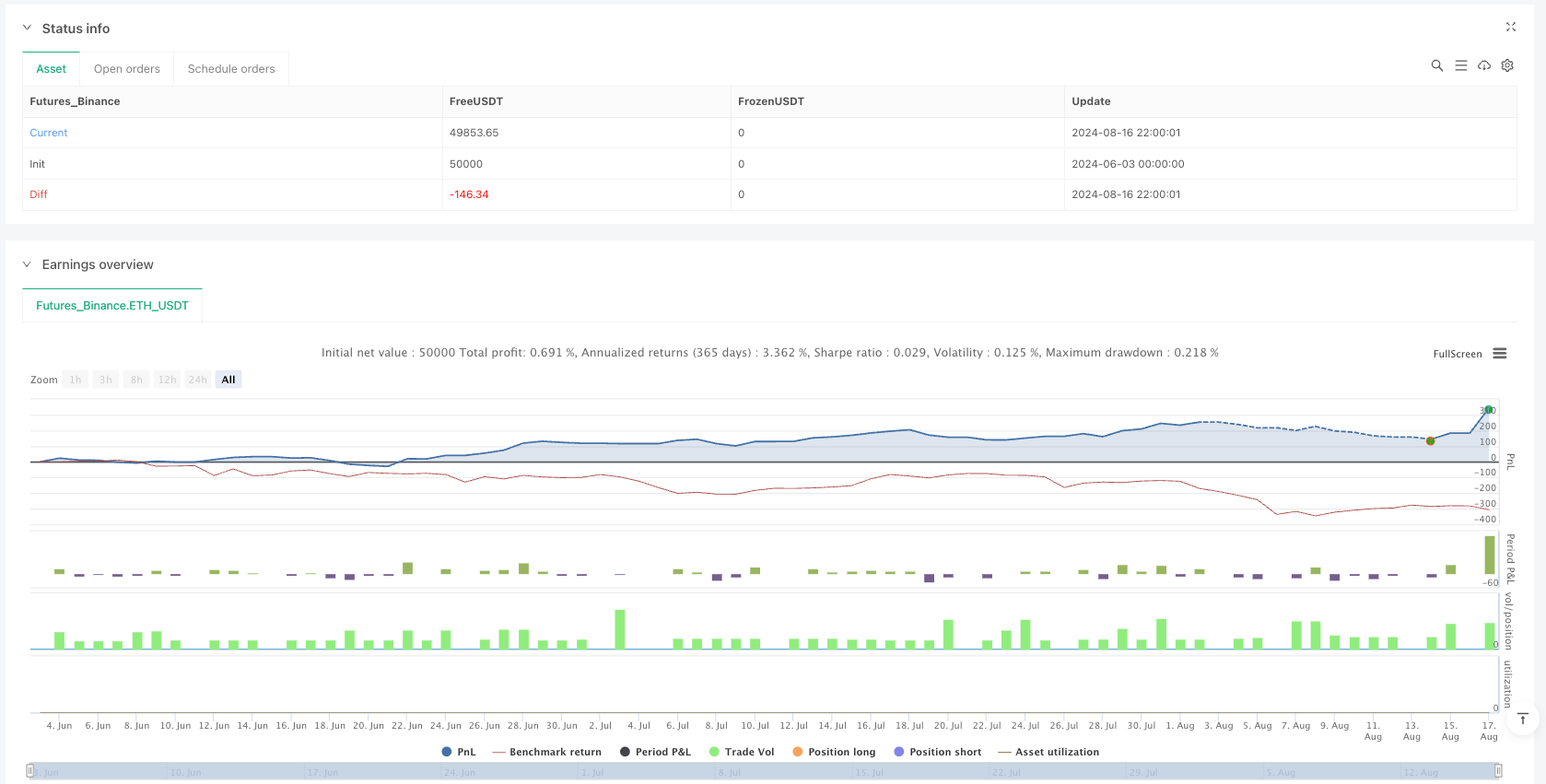The image size is (1546, 784).
Task: Switch to the Open orders tab
Action: [127, 69]
